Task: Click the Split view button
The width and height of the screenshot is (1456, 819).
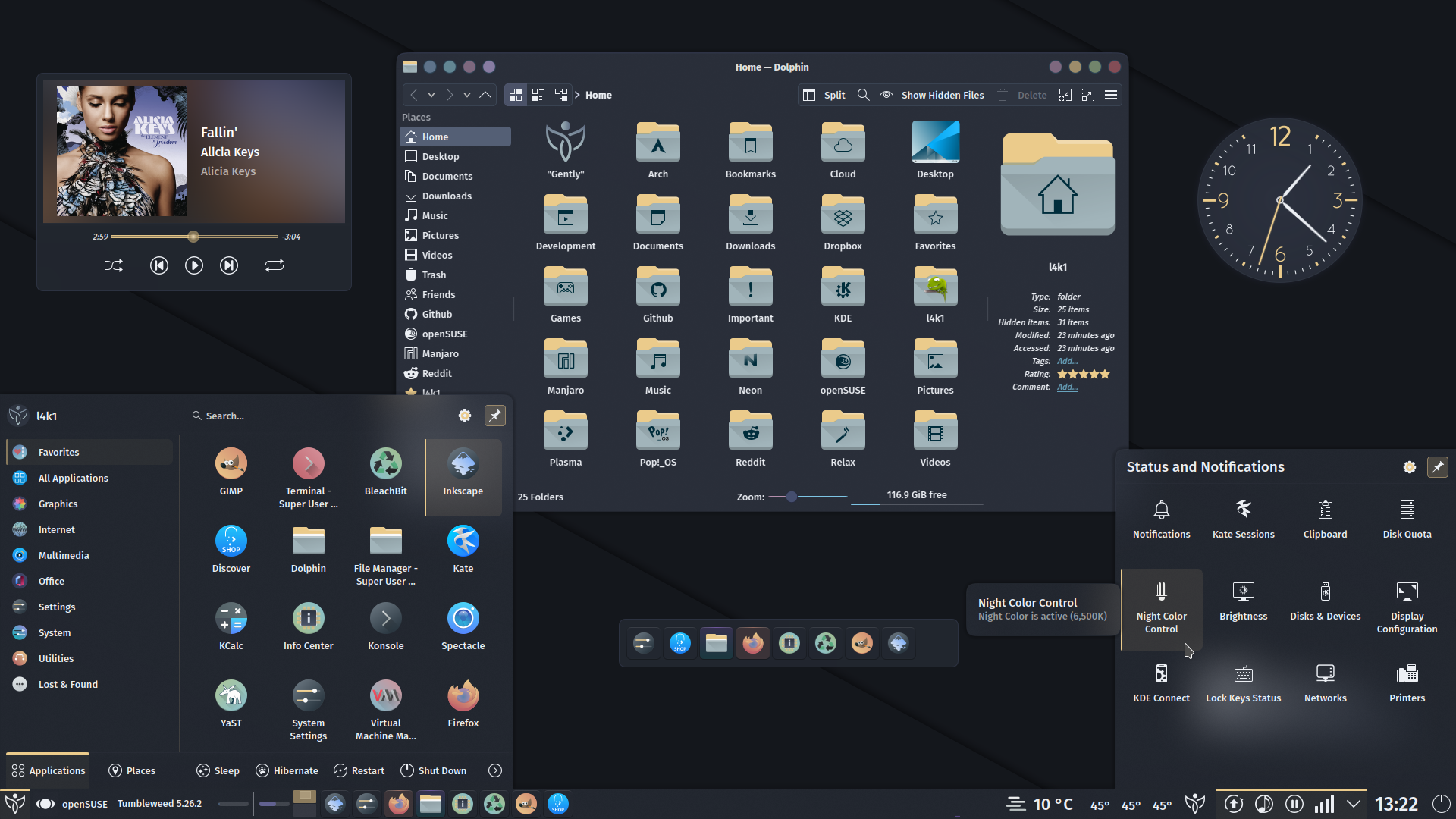Action: [x=824, y=95]
